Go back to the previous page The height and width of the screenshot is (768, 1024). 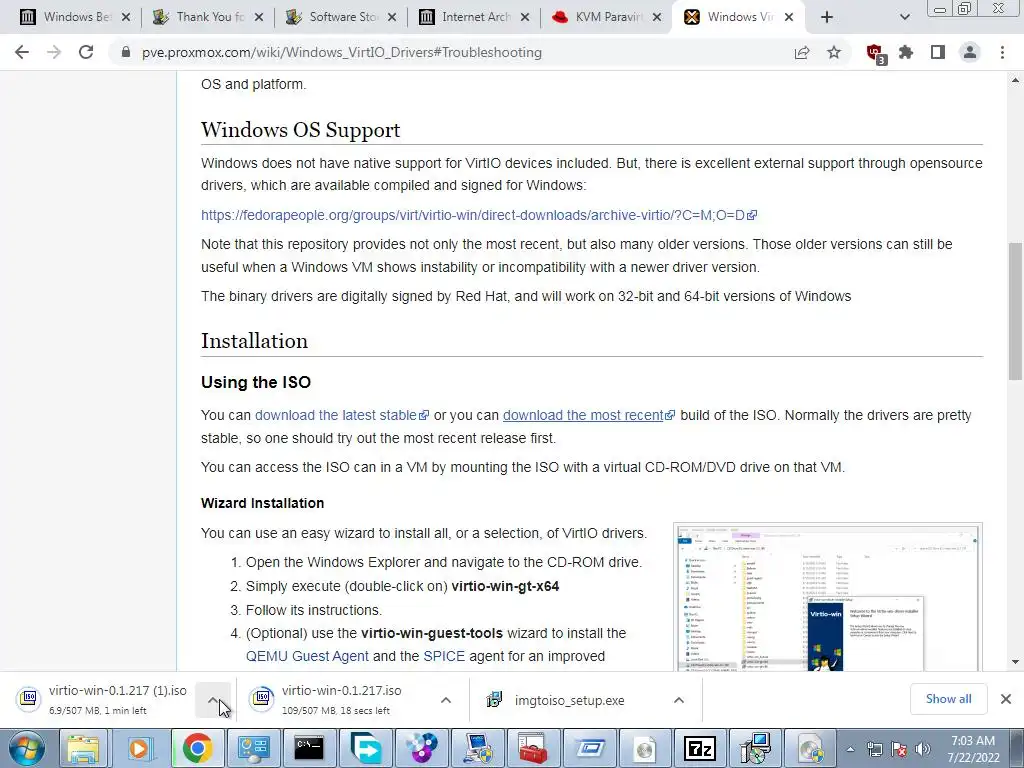22,52
